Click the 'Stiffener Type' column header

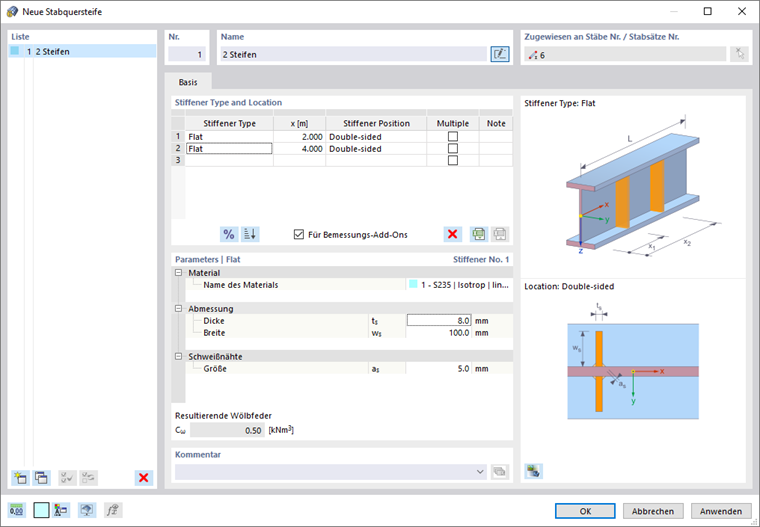pyautogui.click(x=229, y=123)
